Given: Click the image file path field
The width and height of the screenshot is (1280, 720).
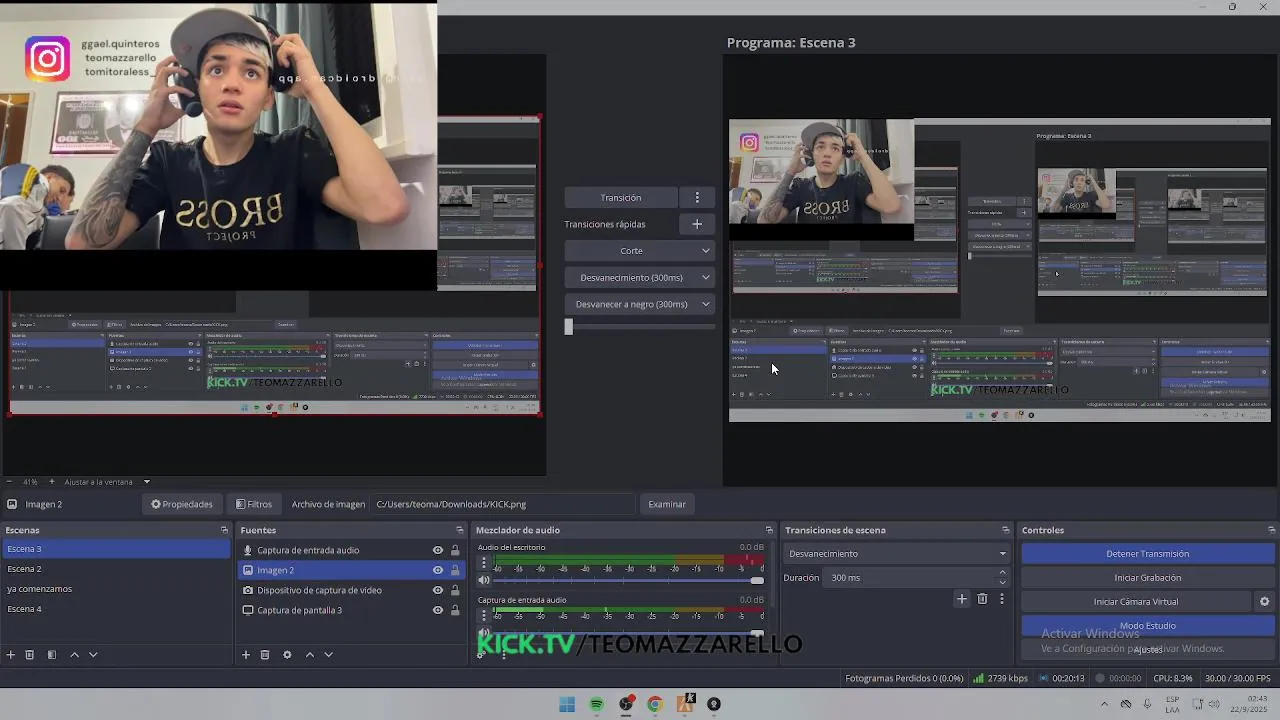Looking at the screenshot, I should click(x=503, y=505).
